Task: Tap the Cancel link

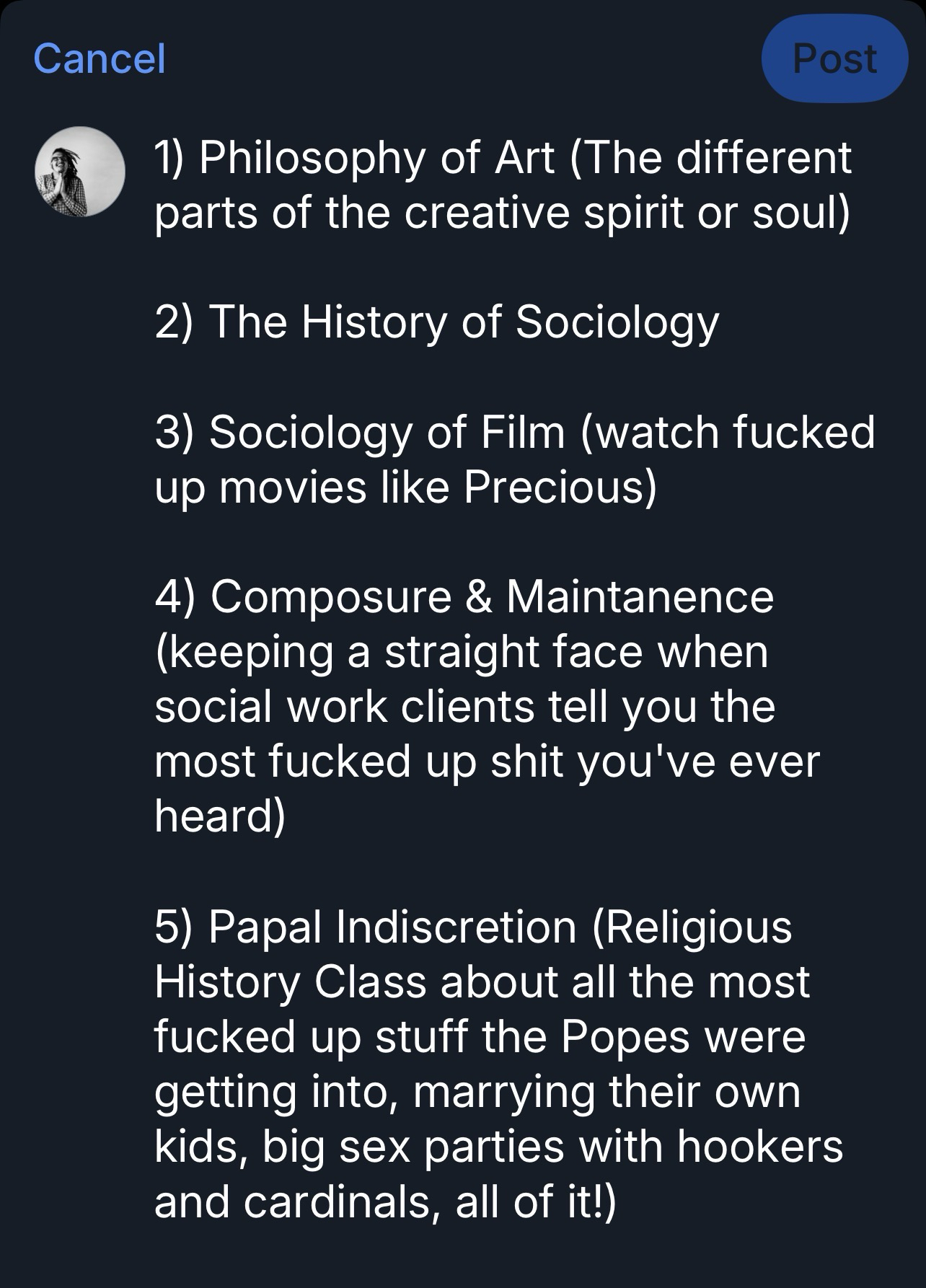Action: tap(100, 58)
